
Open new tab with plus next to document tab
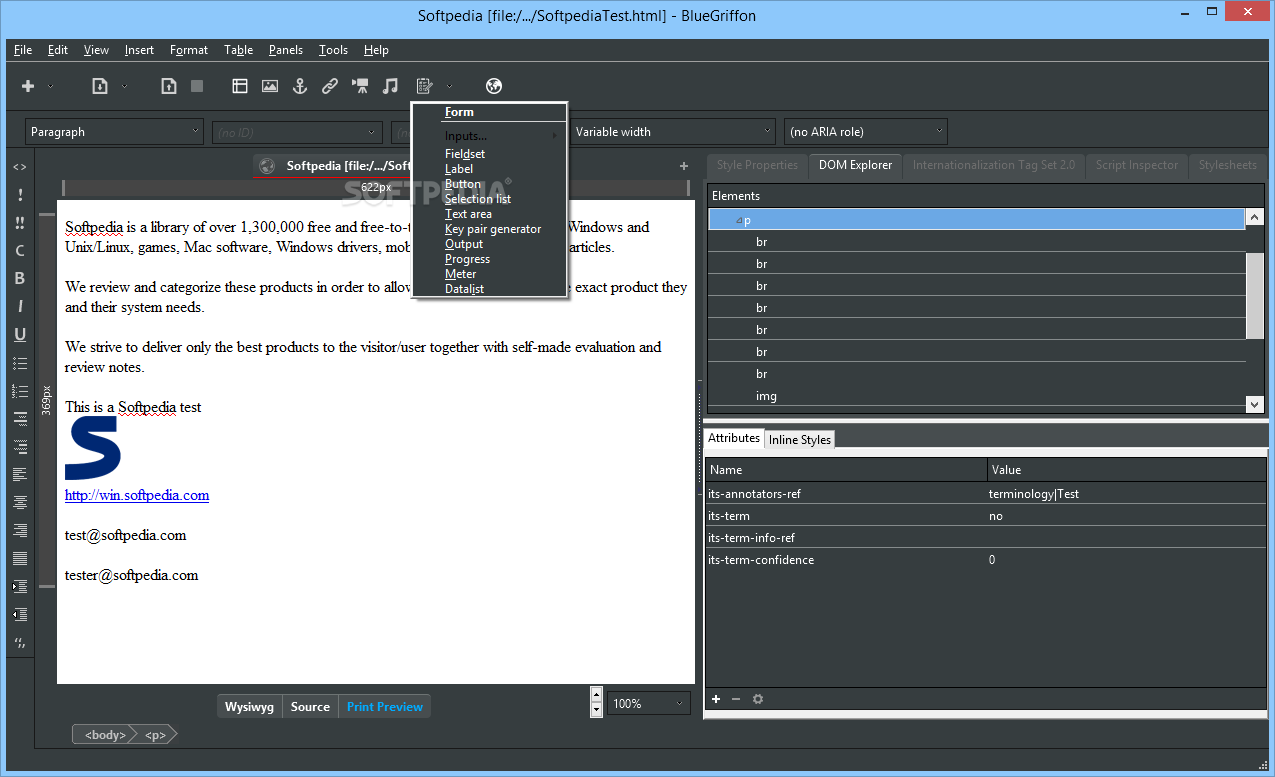[x=684, y=166]
